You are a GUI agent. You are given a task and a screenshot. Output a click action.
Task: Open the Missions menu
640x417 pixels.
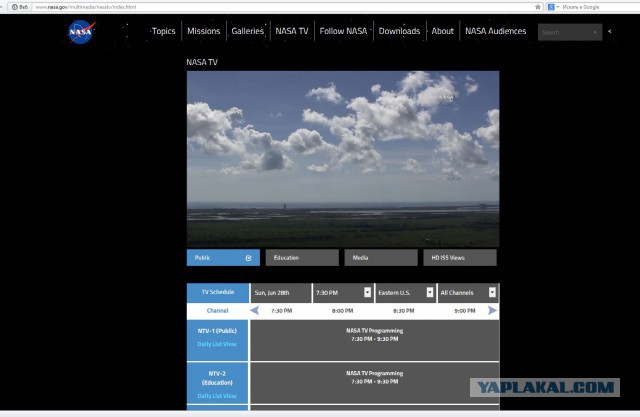point(203,31)
